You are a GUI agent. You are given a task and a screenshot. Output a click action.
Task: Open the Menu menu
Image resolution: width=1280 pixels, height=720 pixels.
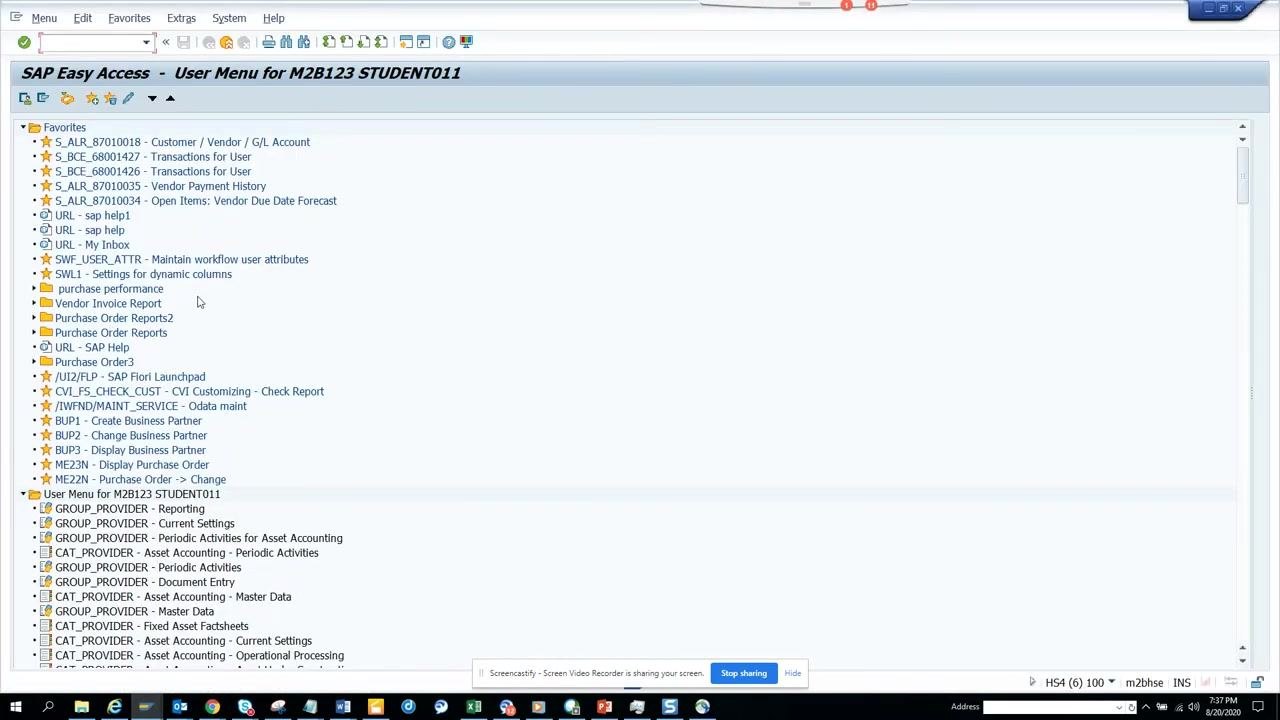point(44,18)
